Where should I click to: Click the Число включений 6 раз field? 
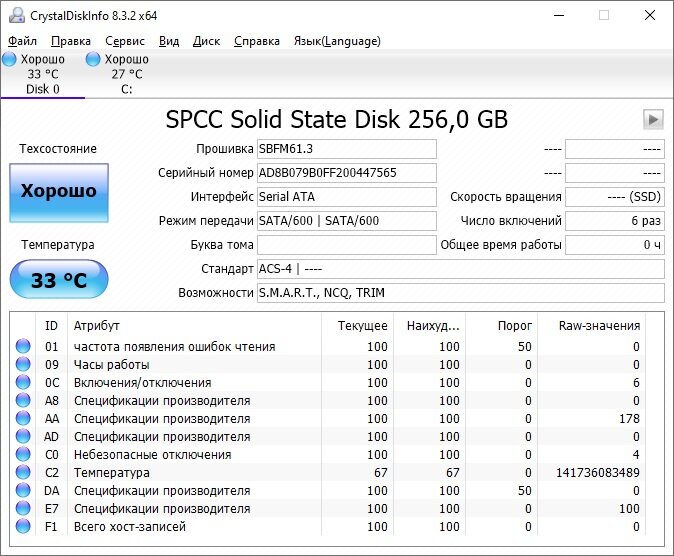pos(615,221)
